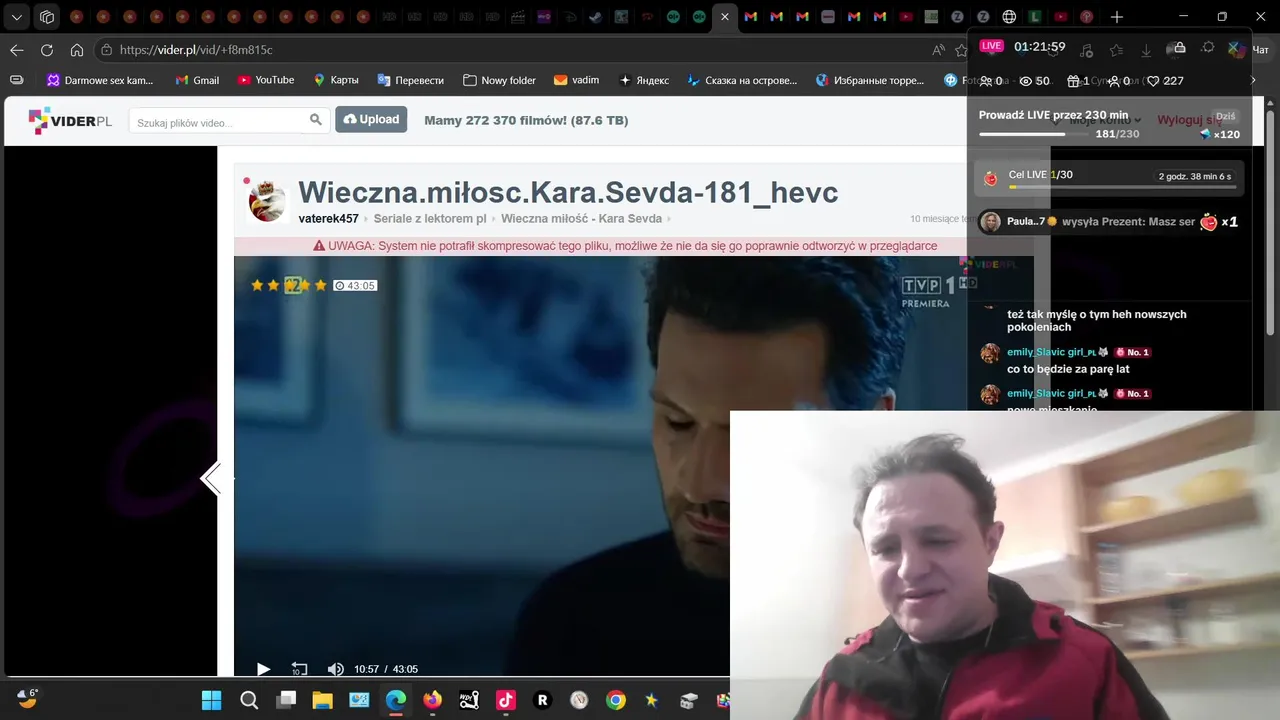Open the Windows Start menu
This screenshot has width=1280, height=720.
[x=212, y=700]
